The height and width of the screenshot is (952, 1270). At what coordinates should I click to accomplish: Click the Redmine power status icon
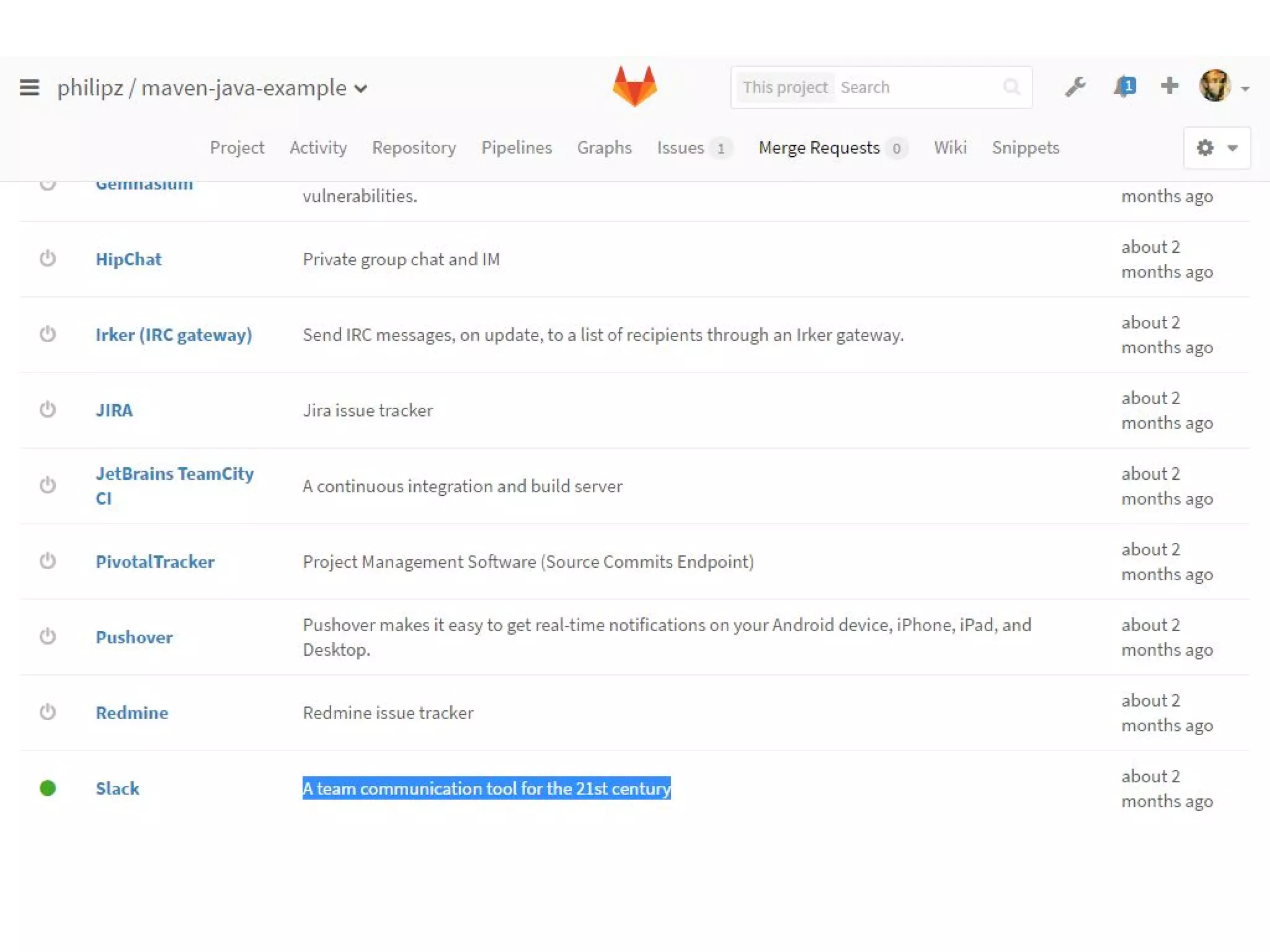pos(48,712)
